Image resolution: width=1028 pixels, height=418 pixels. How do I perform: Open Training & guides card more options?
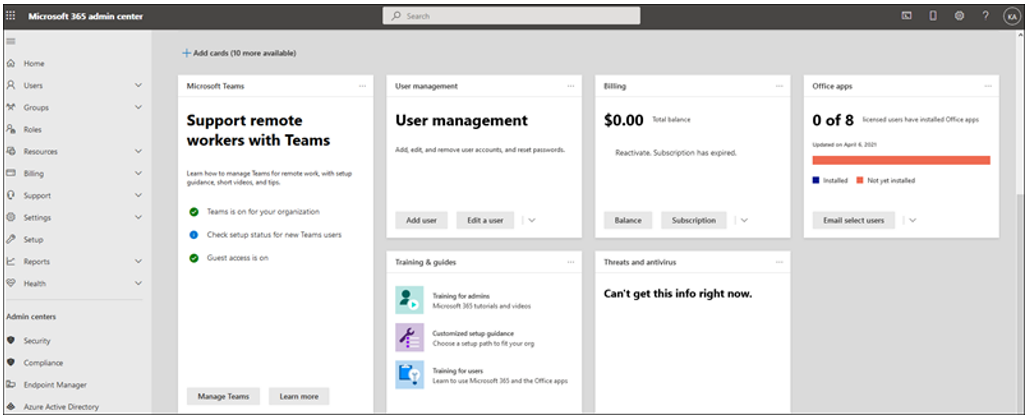point(571,262)
